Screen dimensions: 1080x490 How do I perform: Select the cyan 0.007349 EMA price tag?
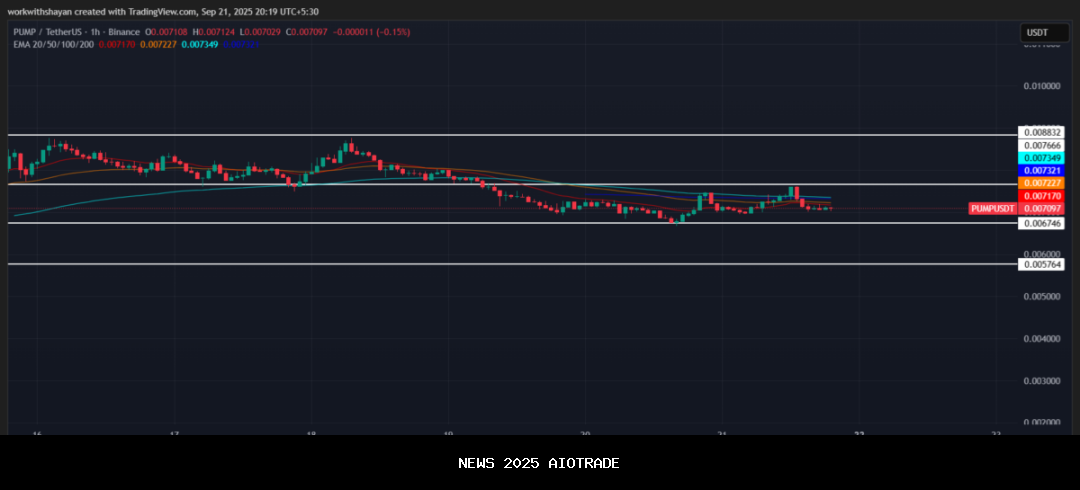[1042, 158]
